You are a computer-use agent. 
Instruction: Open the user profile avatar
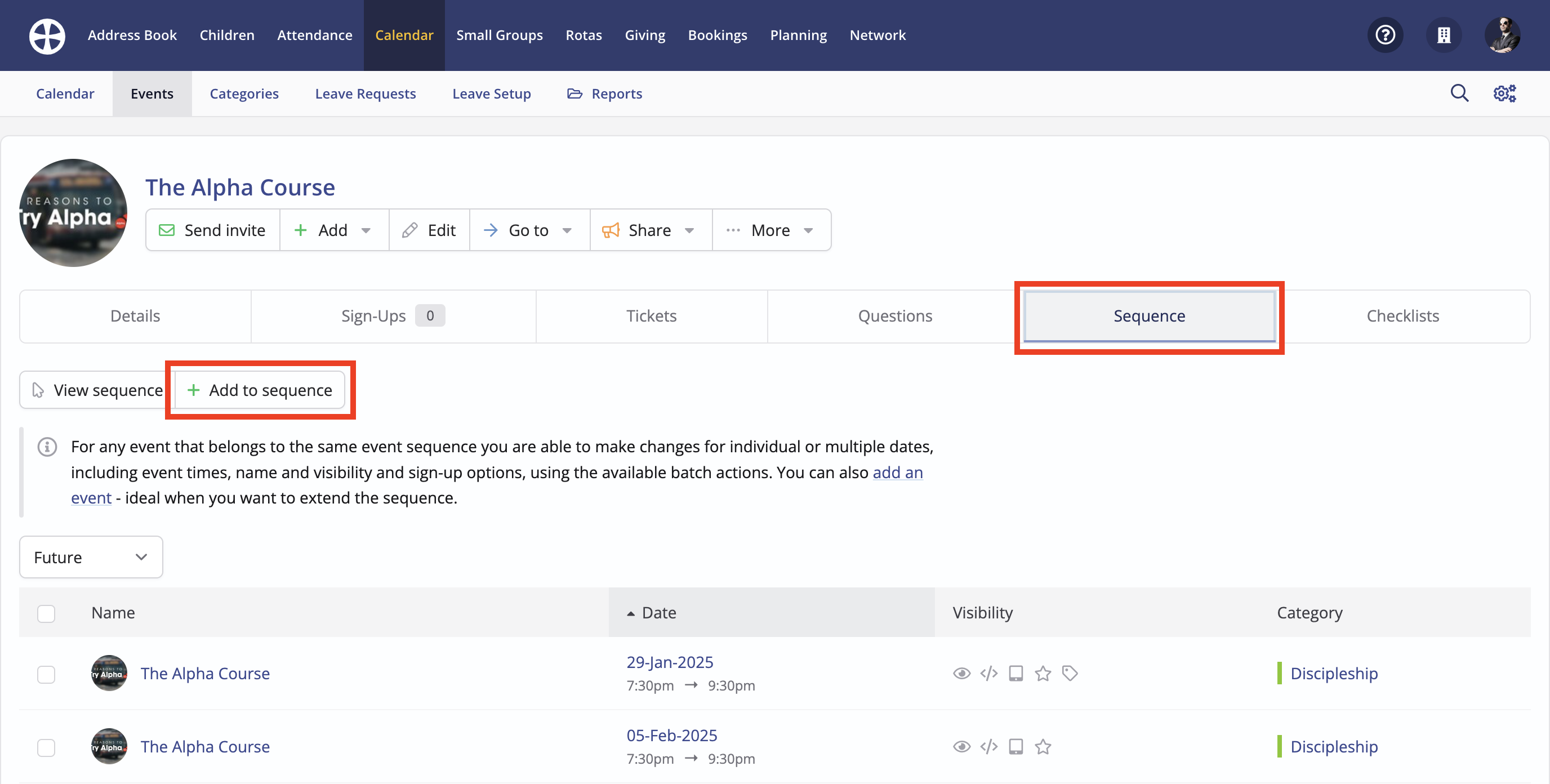[1502, 35]
